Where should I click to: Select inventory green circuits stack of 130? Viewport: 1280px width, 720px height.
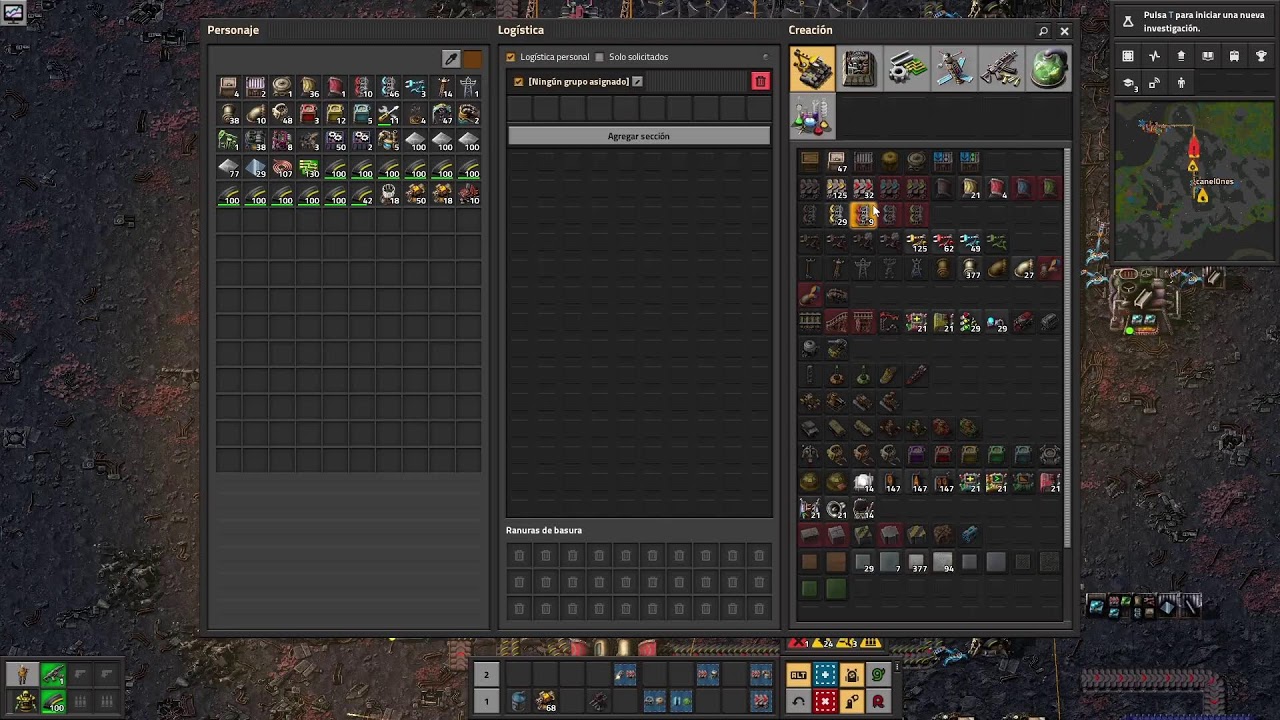coord(309,168)
